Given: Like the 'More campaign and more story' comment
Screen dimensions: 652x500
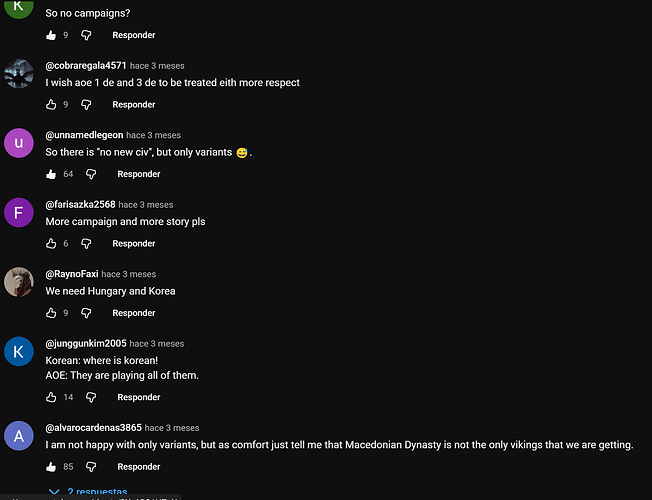Looking at the screenshot, I should coord(51,243).
